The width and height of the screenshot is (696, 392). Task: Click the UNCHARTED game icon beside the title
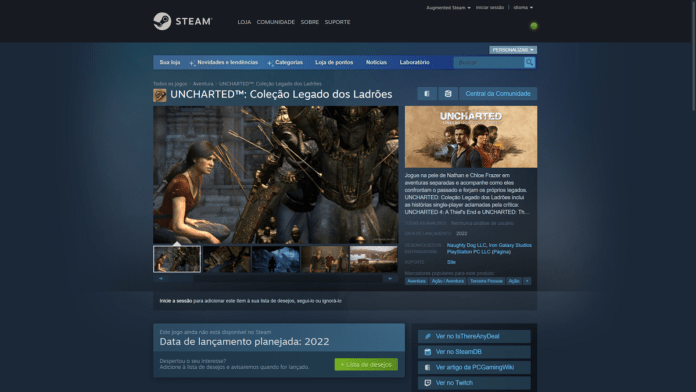160,95
